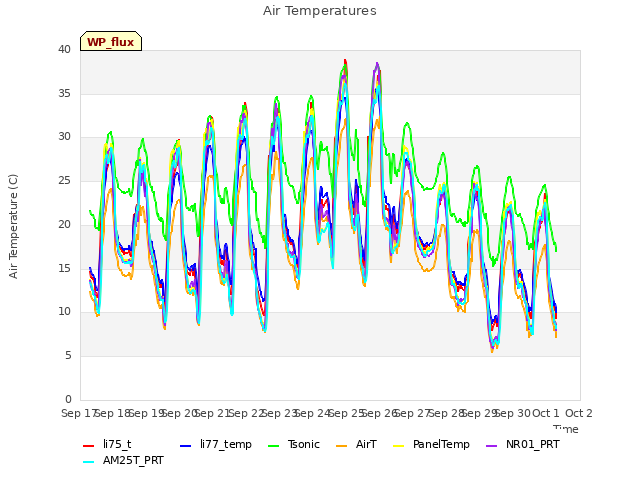
Task: Click the 35 y-axis tick label
Action: click(x=64, y=93)
